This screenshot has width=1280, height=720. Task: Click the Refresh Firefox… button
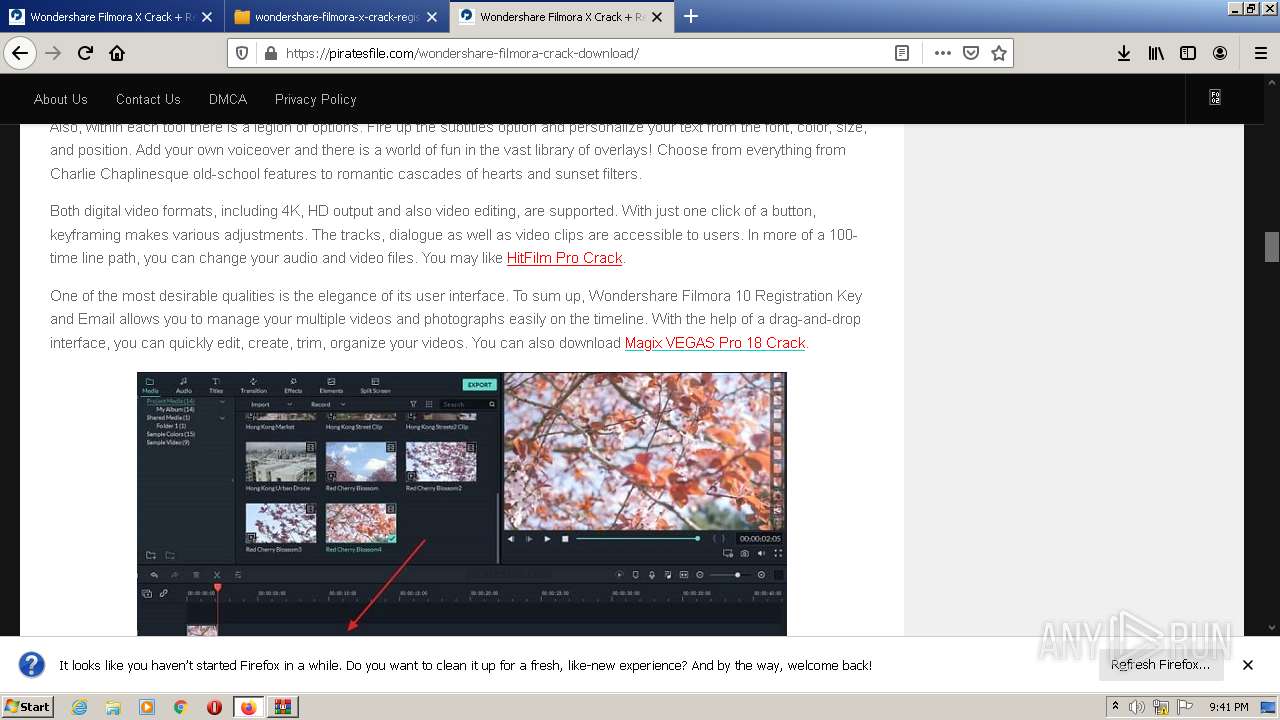[1160, 665]
